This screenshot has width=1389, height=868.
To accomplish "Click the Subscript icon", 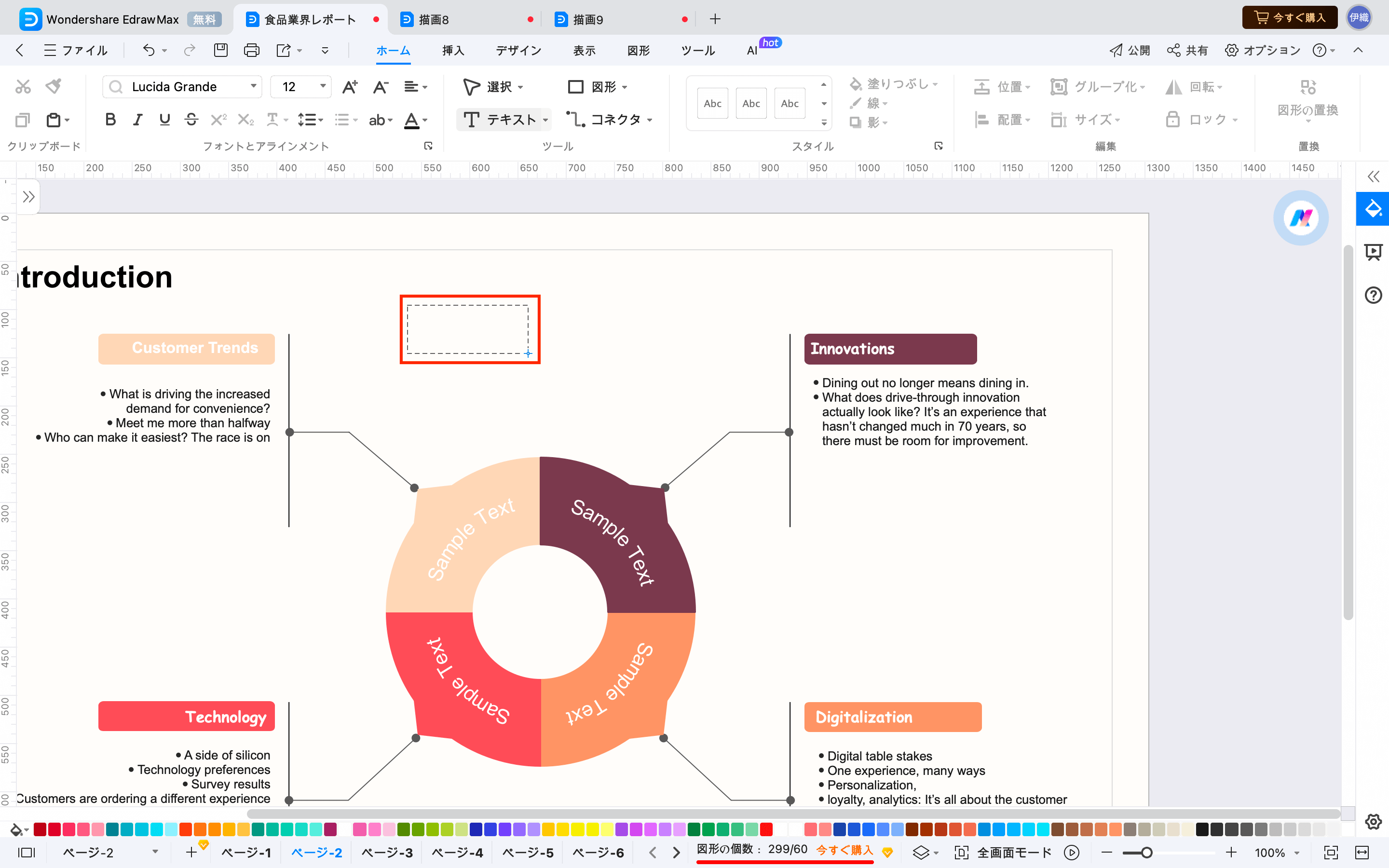I will [245, 120].
